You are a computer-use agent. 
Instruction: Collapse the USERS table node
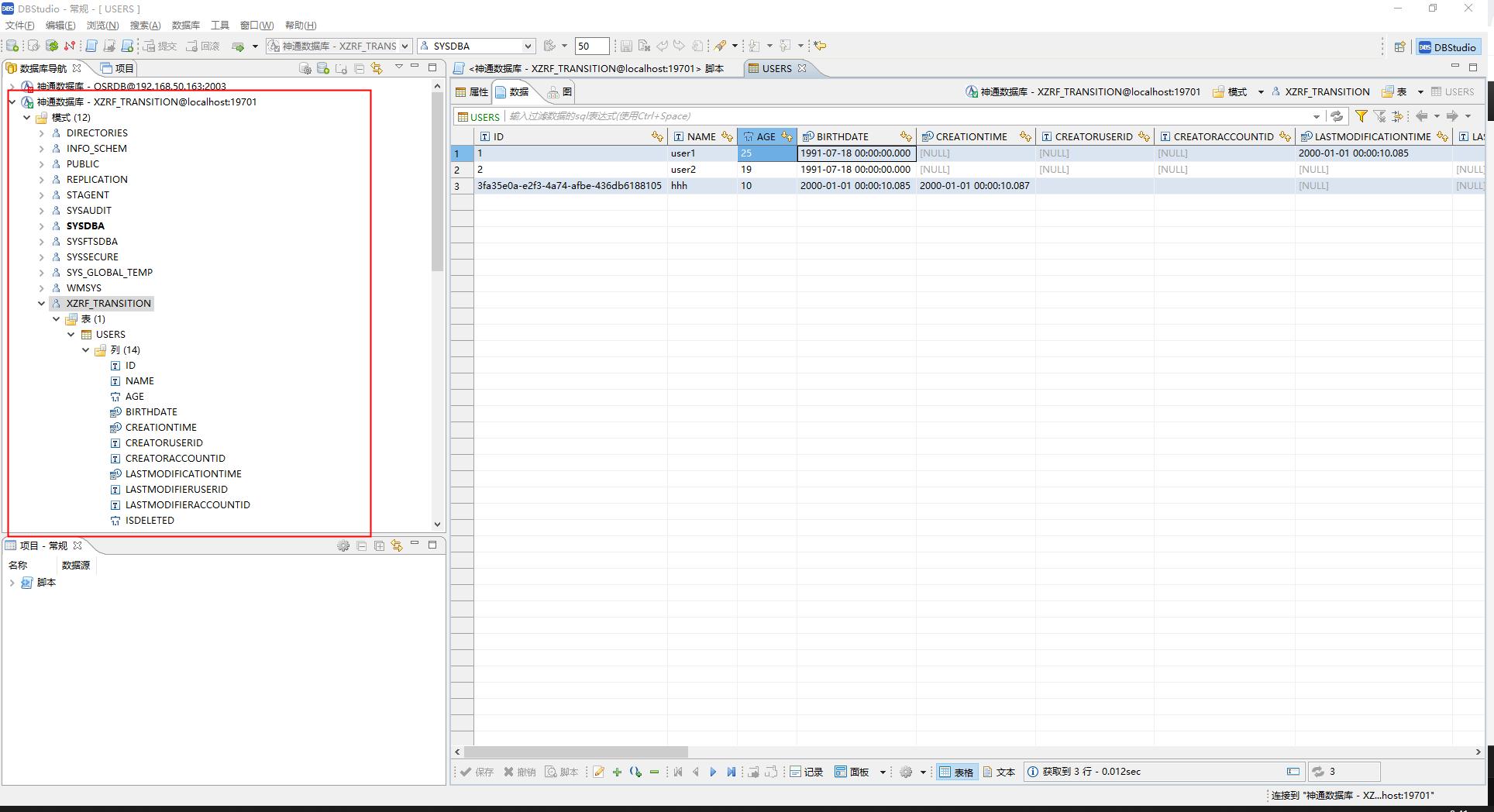pyautogui.click(x=71, y=334)
